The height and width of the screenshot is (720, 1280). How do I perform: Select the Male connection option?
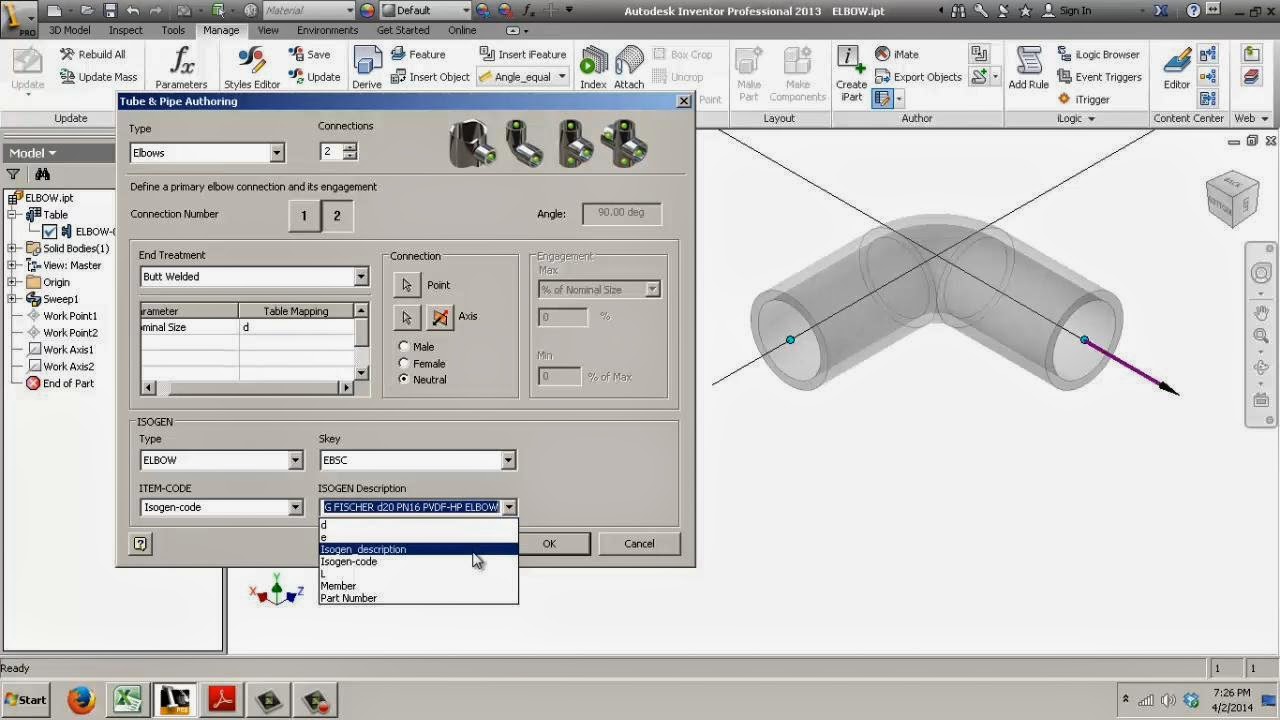pyautogui.click(x=404, y=347)
